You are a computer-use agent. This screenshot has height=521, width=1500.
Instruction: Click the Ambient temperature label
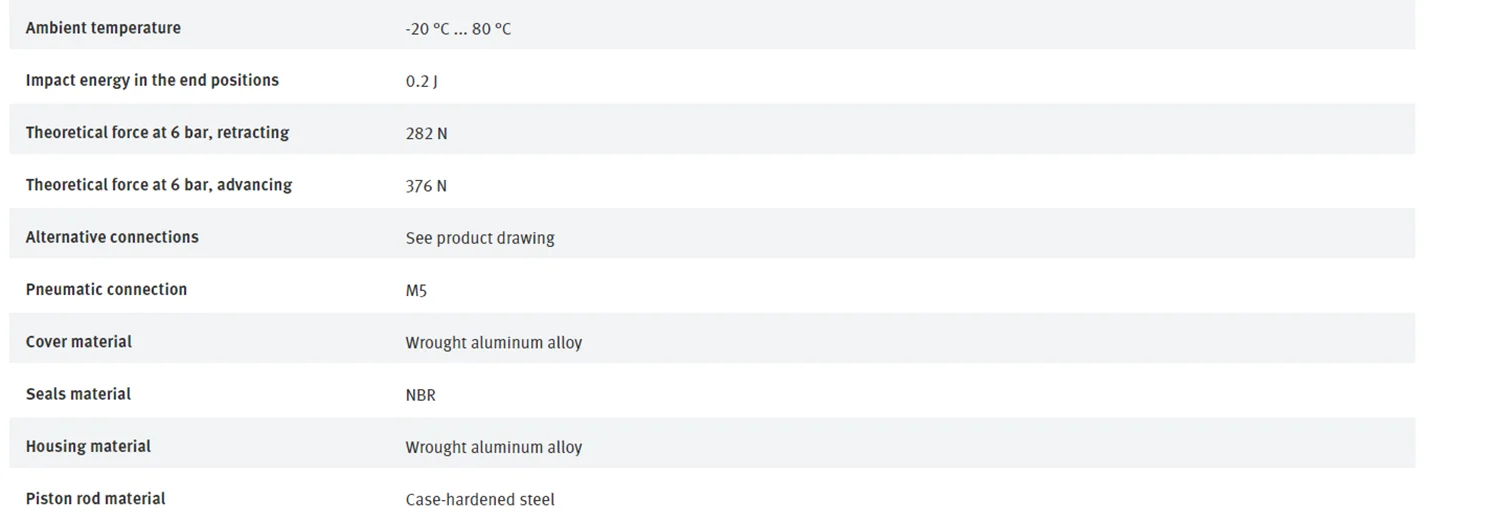[103, 28]
